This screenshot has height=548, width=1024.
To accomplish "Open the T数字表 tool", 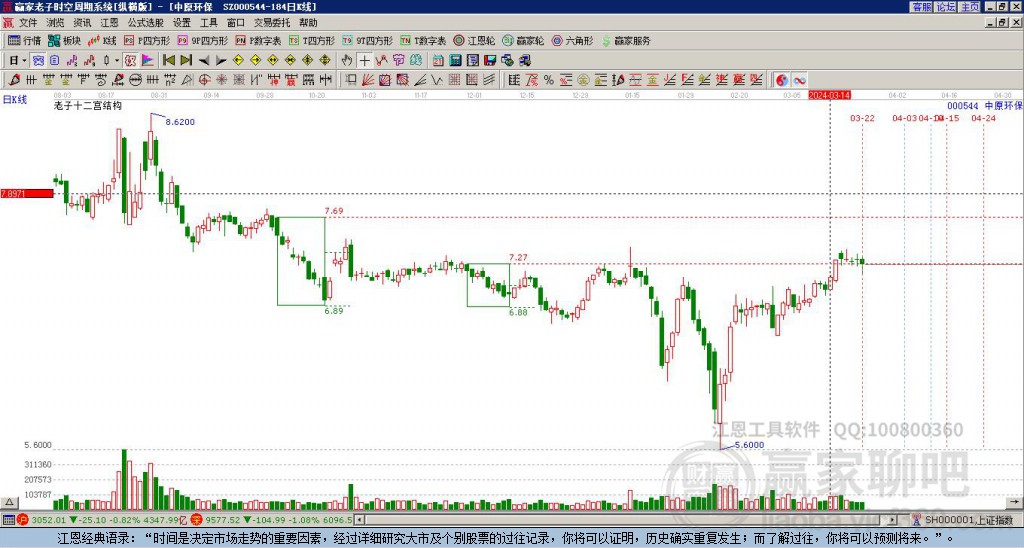I will (423, 40).
